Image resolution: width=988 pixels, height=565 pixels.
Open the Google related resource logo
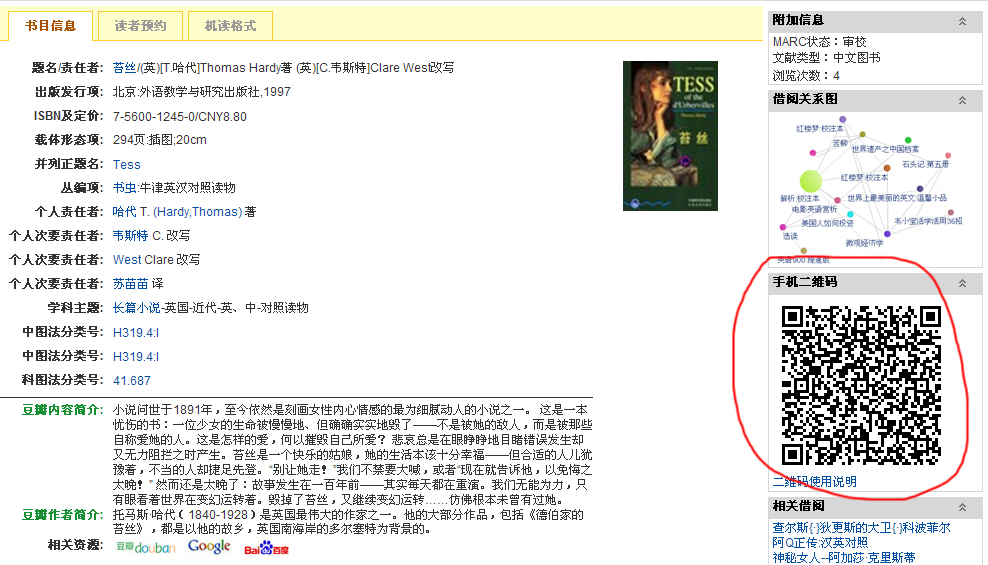coord(209,547)
